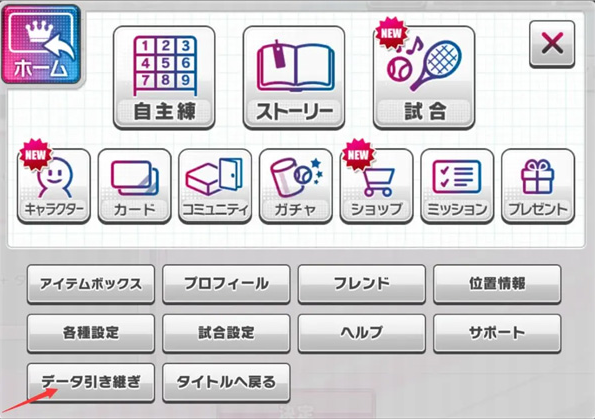Start 試合 match with tennis racket icon
Screen dimensions: 595x419
pos(424,78)
